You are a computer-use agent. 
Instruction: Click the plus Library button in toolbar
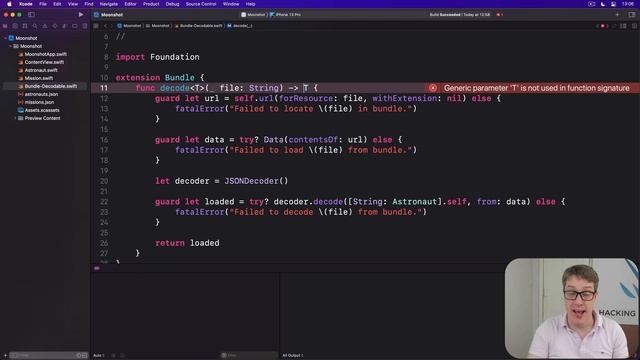[617, 15]
